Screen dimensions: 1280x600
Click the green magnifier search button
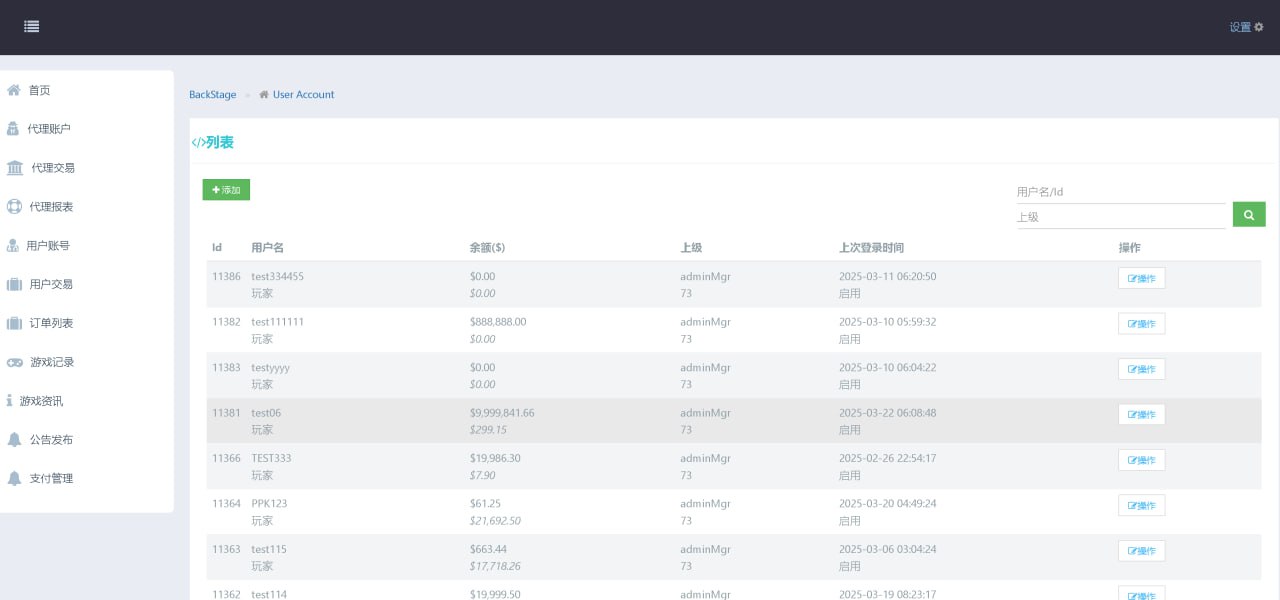coord(1248,214)
